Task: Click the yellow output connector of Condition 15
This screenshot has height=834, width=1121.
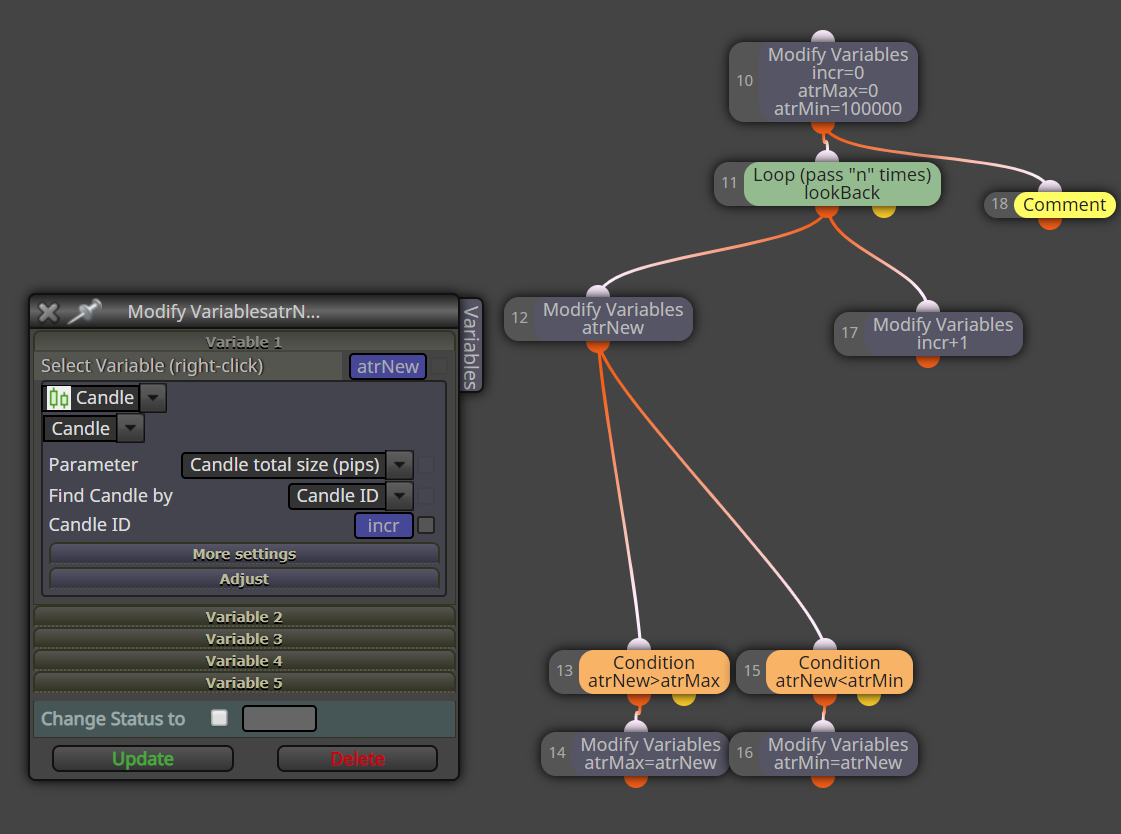Action: 869,698
